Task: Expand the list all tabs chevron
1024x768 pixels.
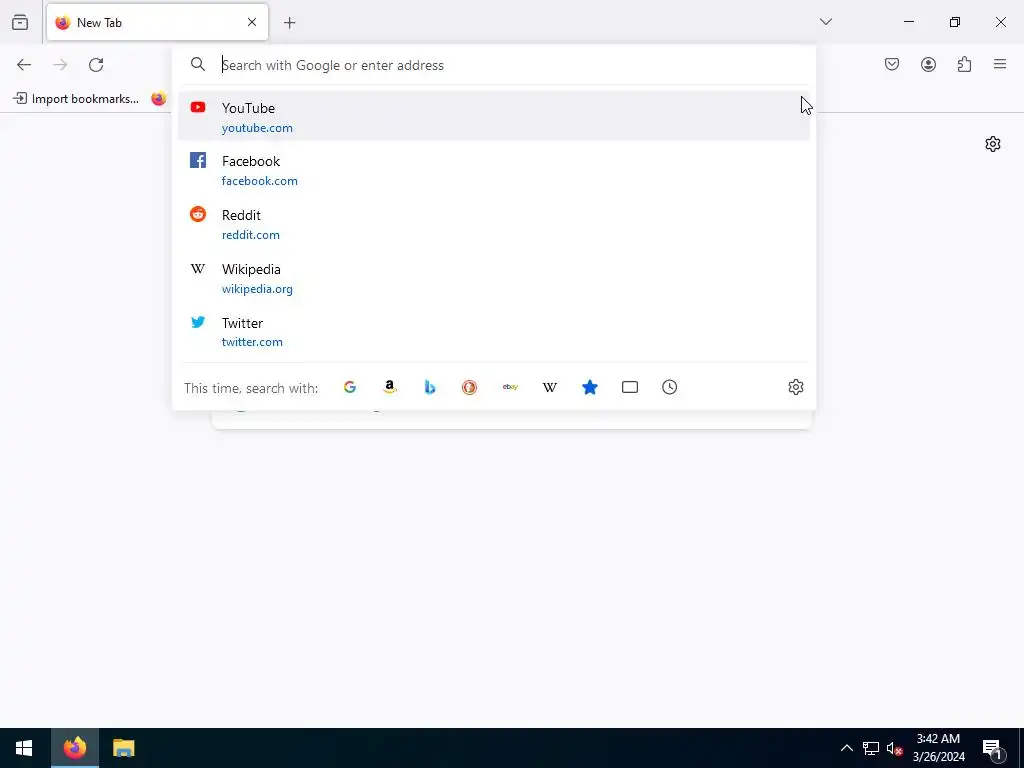Action: pyautogui.click(x=826, y=22)
